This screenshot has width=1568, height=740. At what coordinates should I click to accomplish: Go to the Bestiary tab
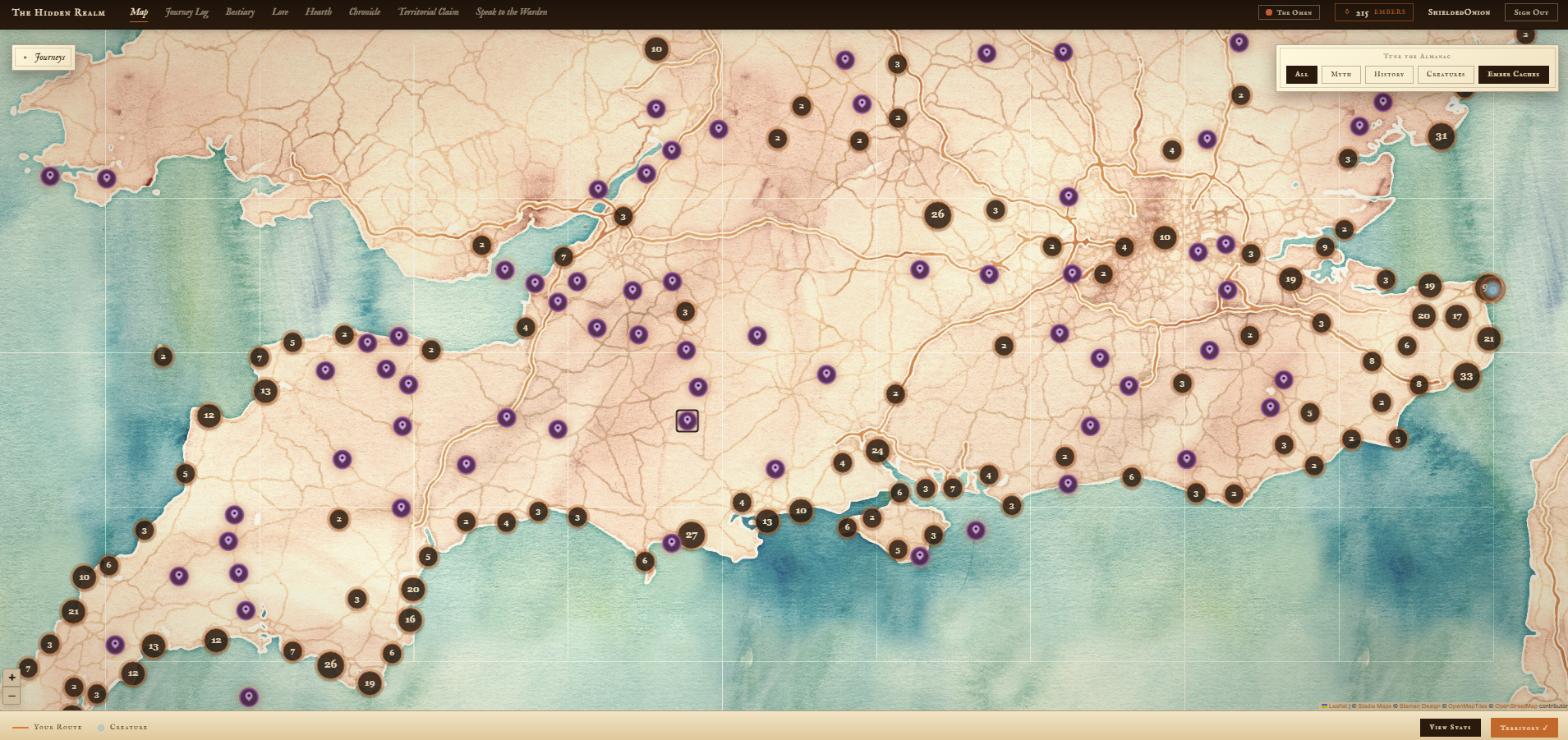pyautogui.click(x=240, y=11)
